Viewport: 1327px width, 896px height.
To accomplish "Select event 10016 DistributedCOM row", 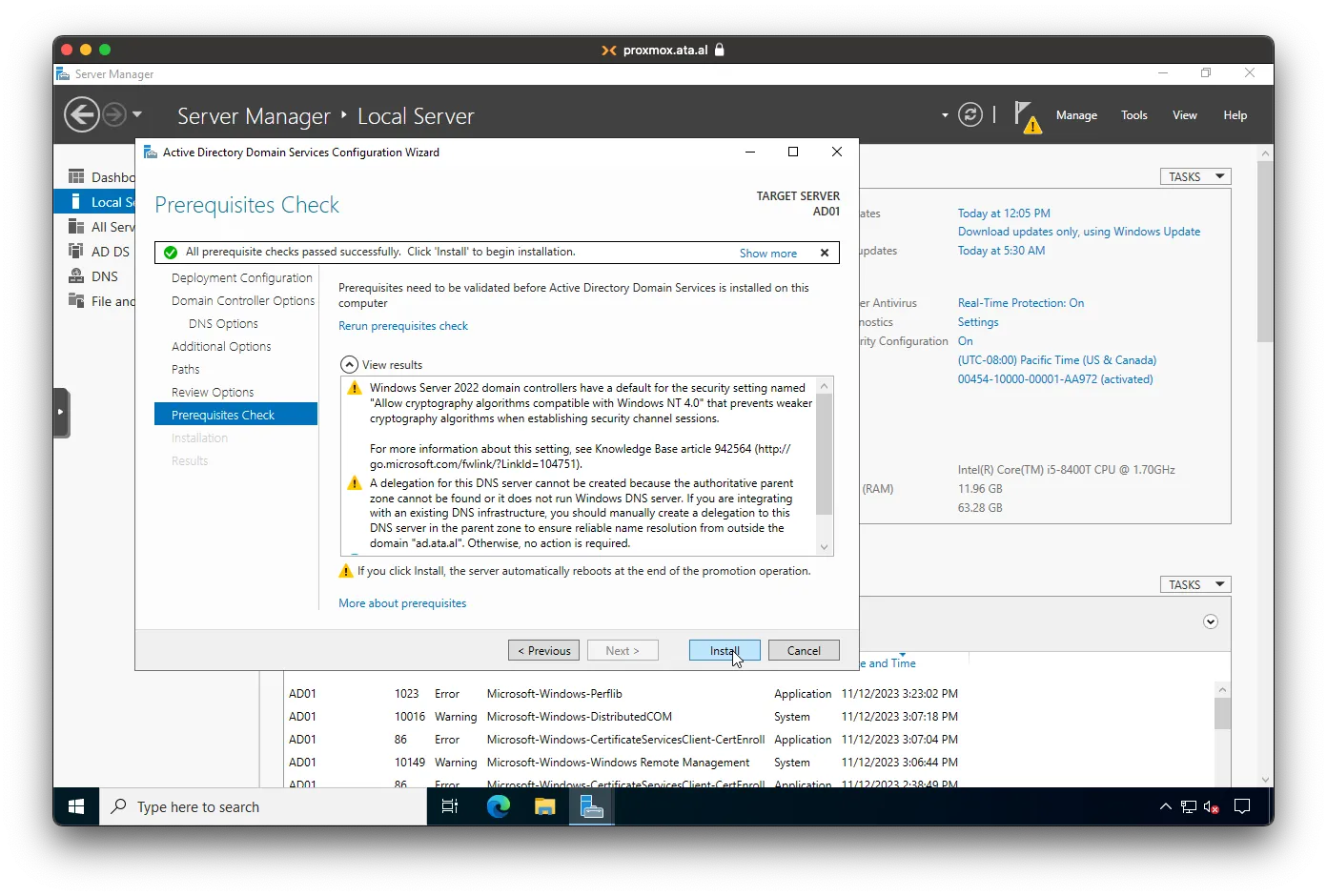I will click(x=623, y=717).
